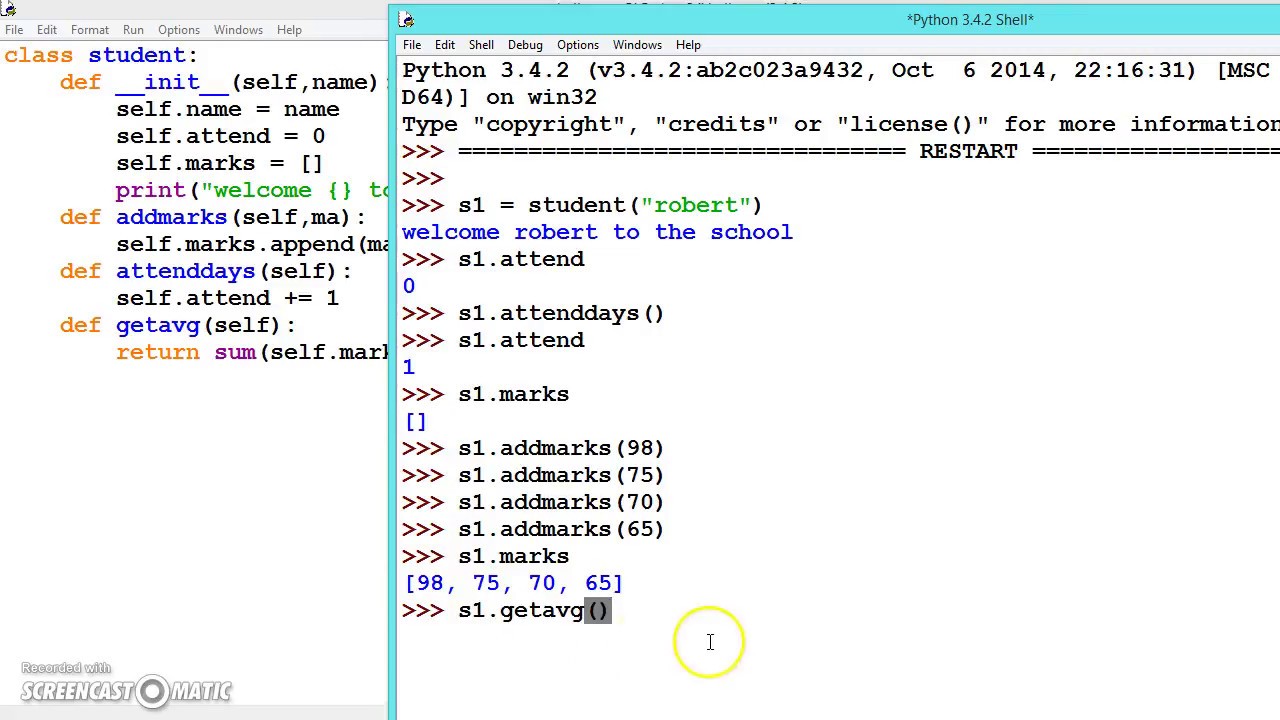Click 'def getavg(self):' in editor
This screenshot has height=720, width=1280.
pyautogui.click(x=178, y=325)
